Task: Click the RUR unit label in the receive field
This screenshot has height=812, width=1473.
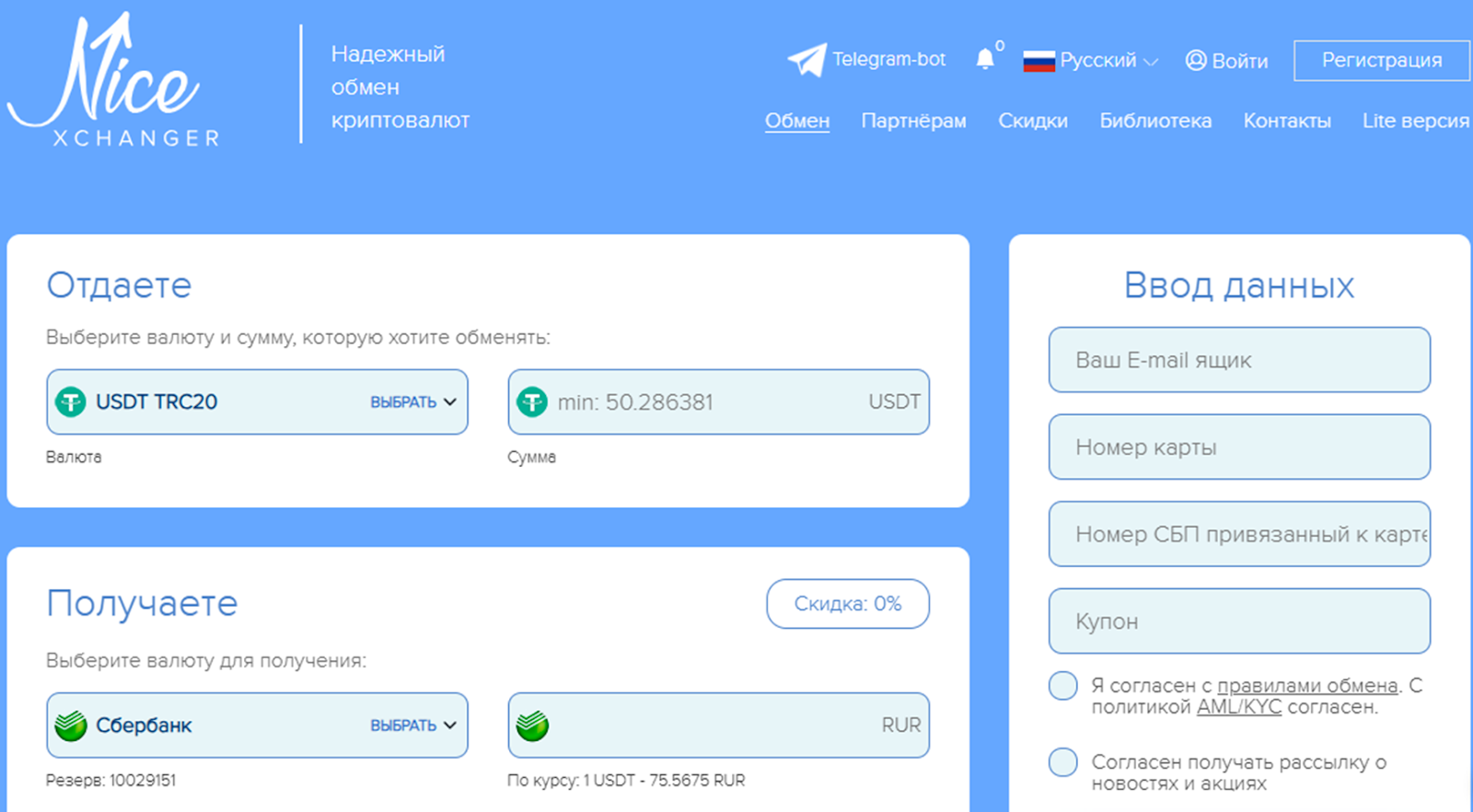Action: click(900, 725)
